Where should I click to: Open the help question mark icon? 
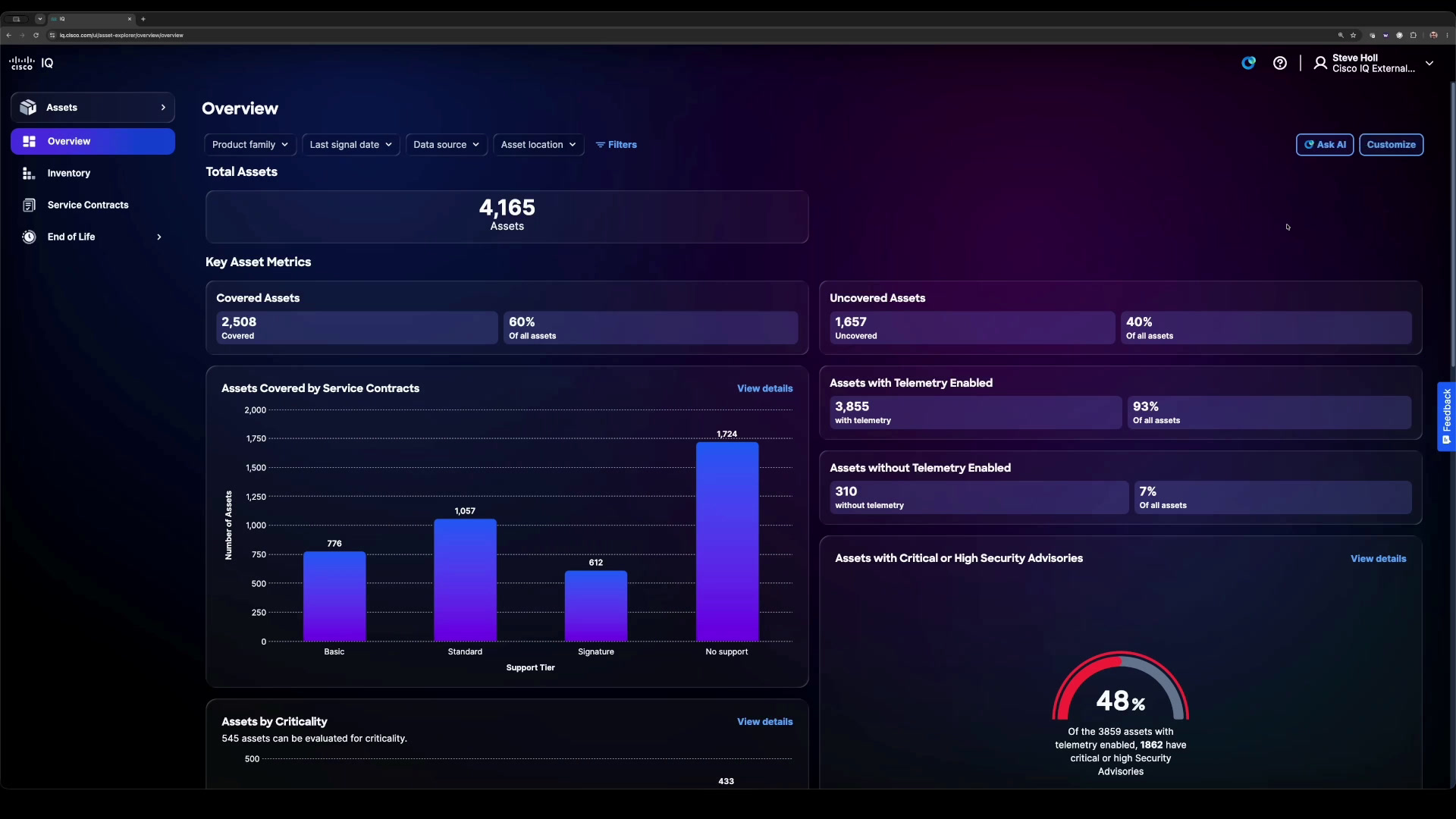coord(1280,63)
